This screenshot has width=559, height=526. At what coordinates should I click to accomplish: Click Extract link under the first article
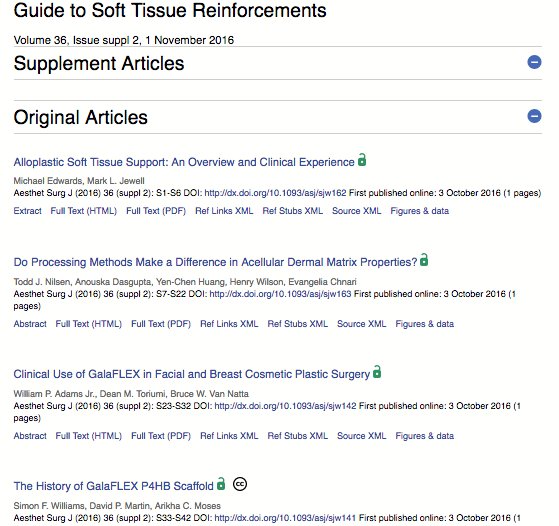coord(27,211)
